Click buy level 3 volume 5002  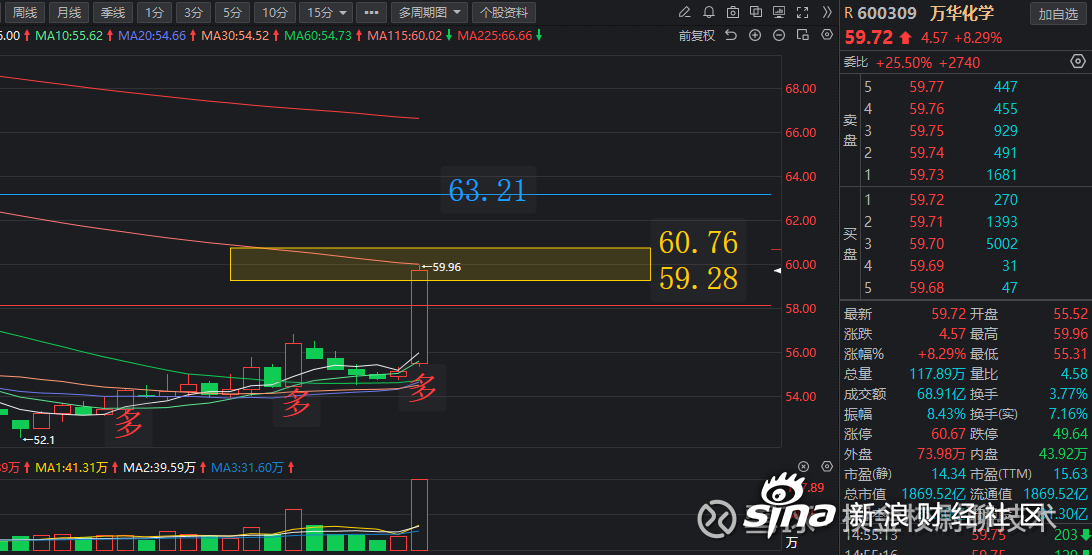[x=1001, y=244]
